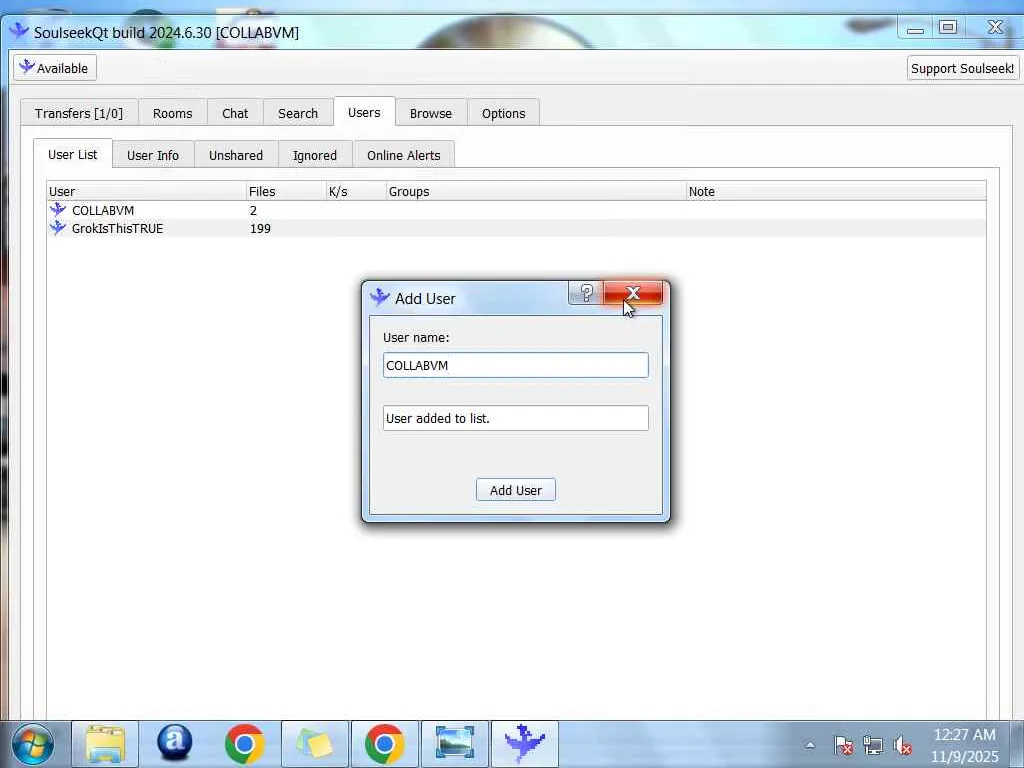Sort by the Note column header
The image size is (1024, 768).
836,191
